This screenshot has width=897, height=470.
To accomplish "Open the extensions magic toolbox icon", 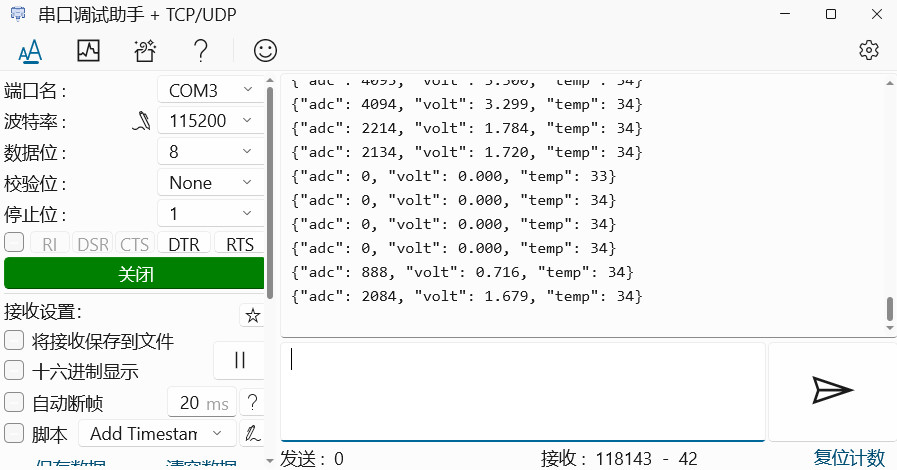I will pos(145,51).
